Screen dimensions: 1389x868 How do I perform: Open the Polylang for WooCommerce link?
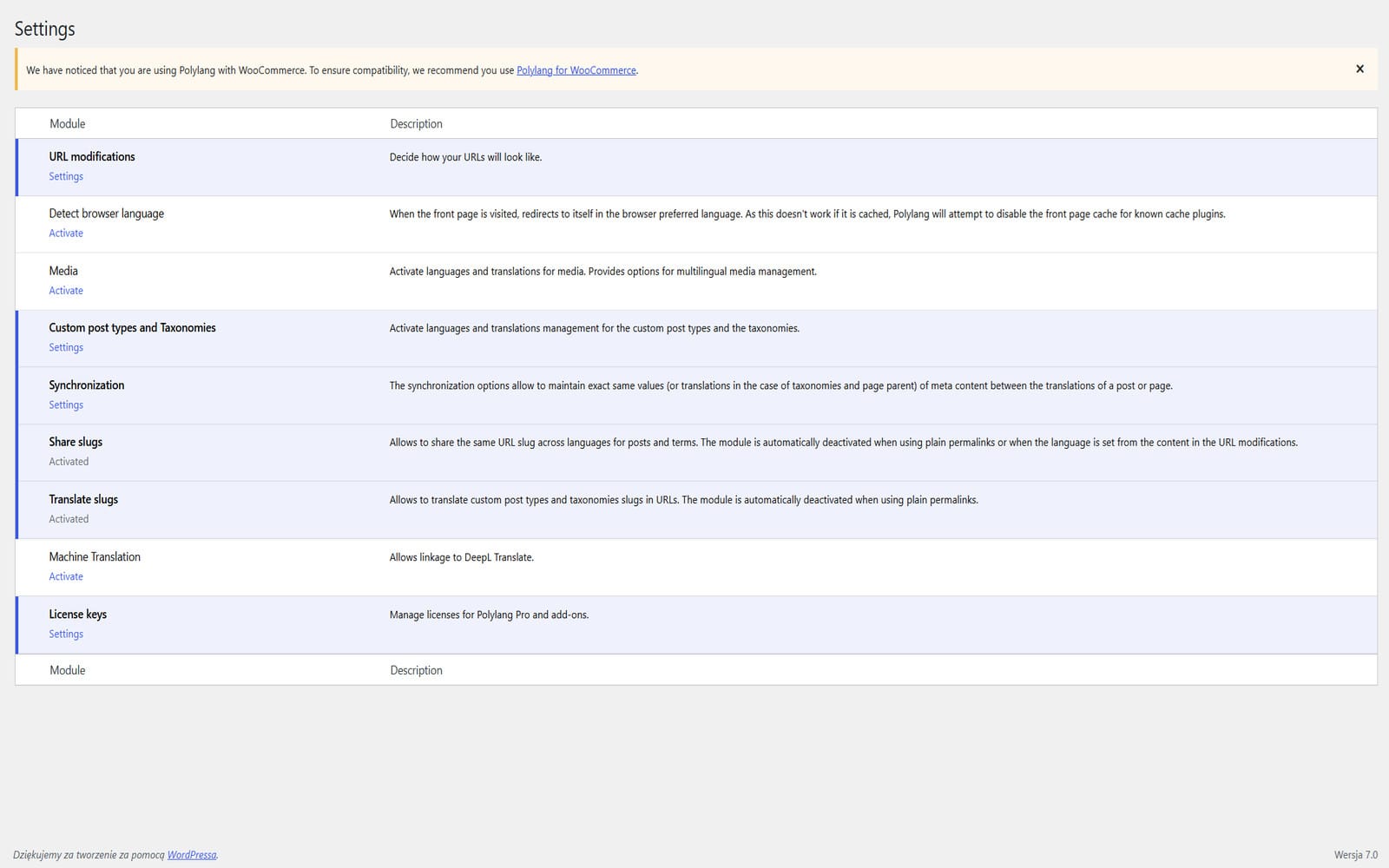[x=576, y=70]
